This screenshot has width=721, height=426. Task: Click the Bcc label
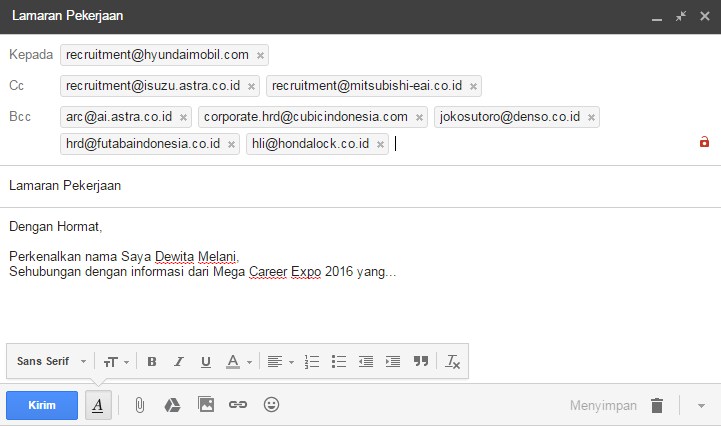pos(20,116)
